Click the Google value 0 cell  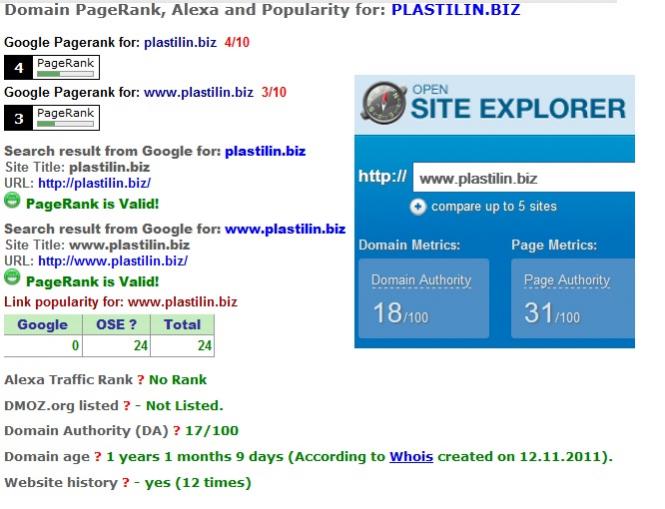43,346
